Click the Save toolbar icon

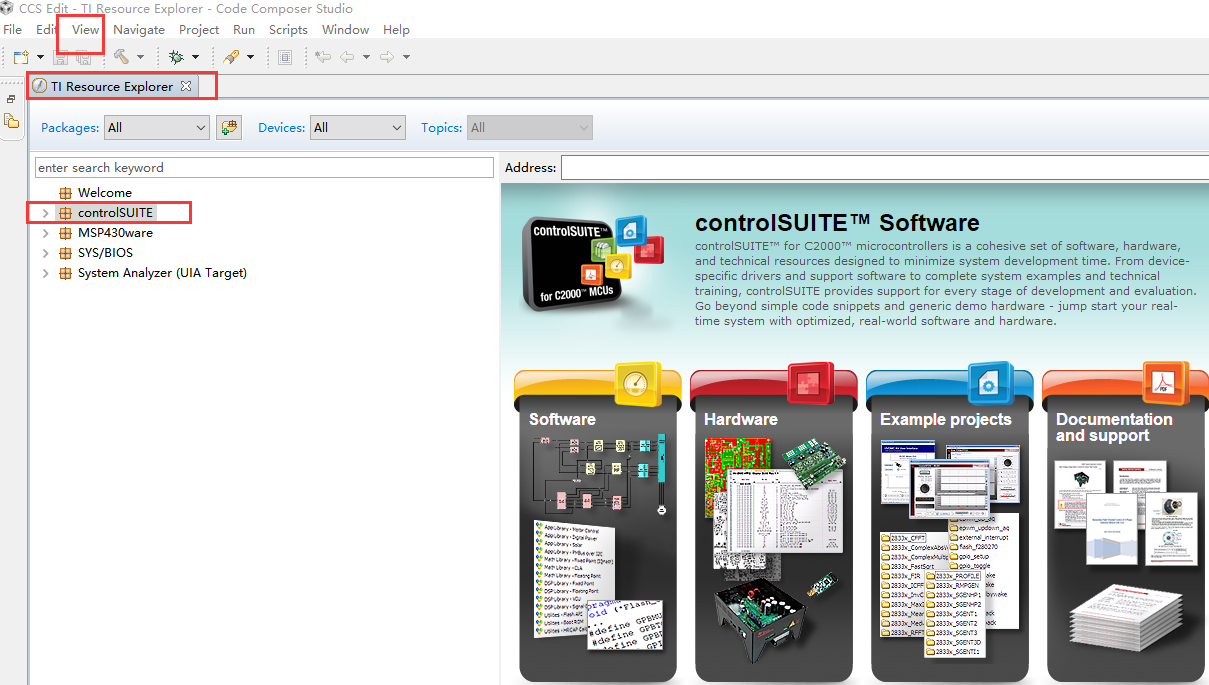[61, 56]
